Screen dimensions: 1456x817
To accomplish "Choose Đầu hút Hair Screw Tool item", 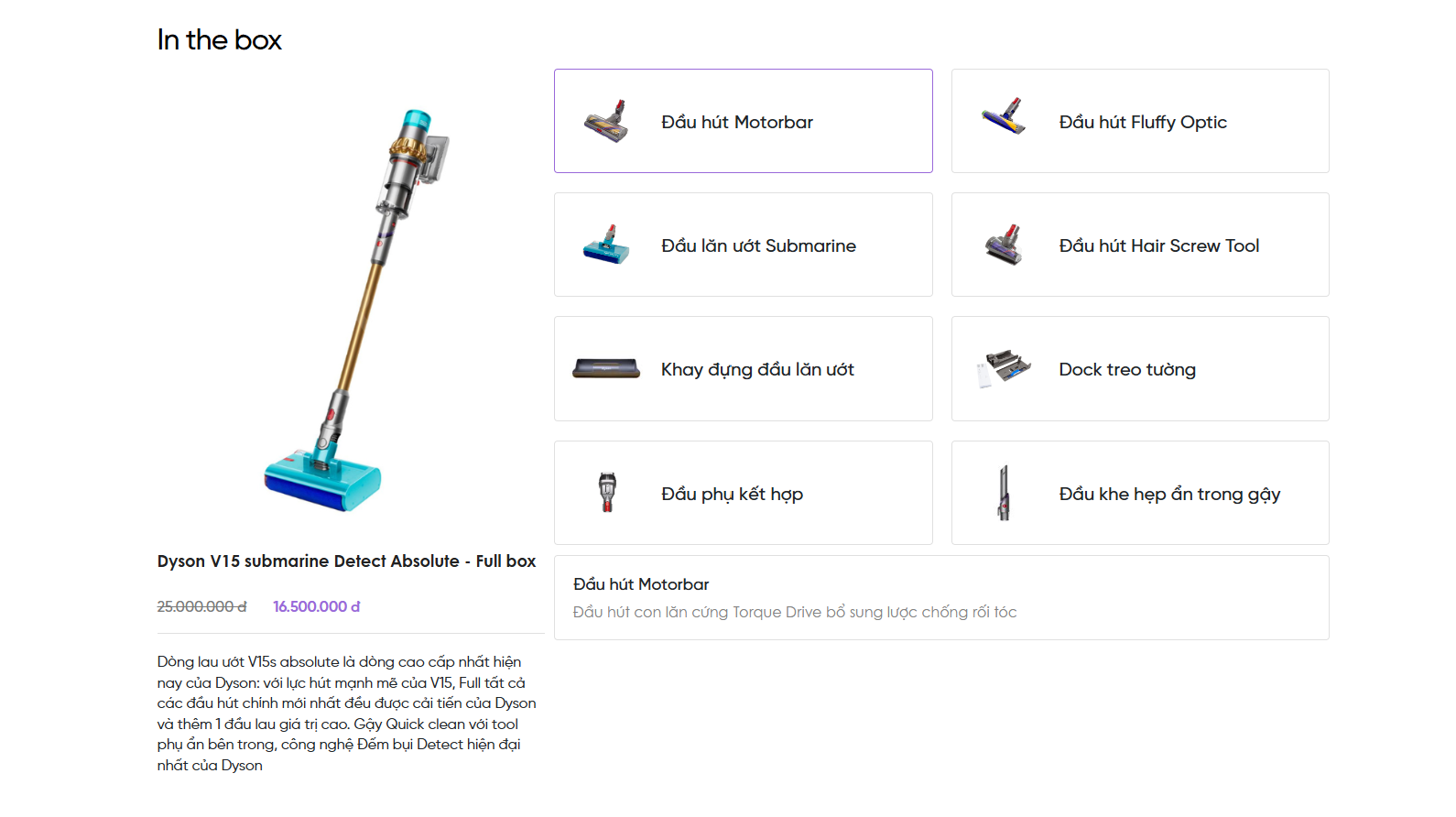I will pos(1140,245).
